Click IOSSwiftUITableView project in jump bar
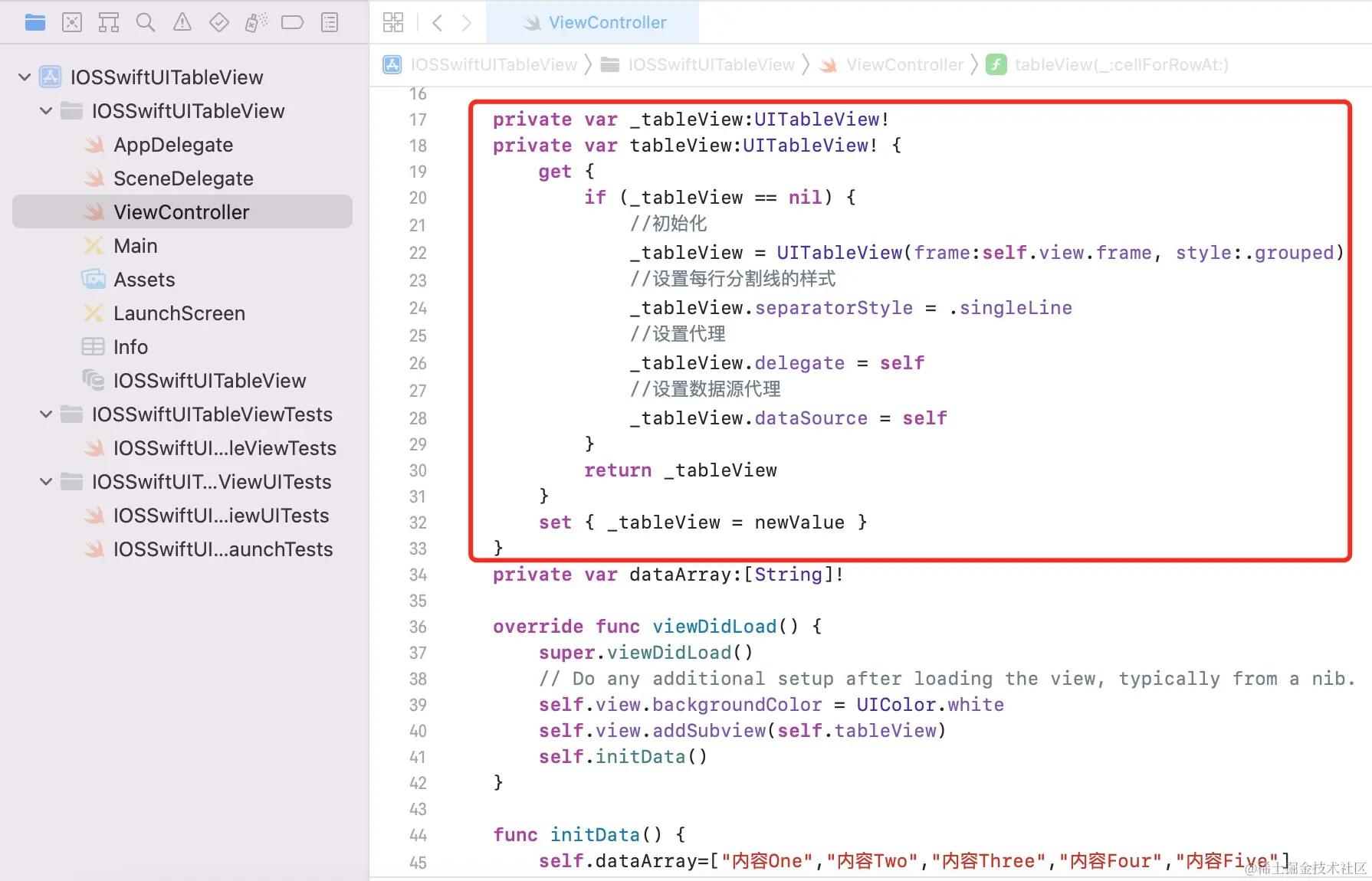This screenshot has width=1372, height=881. pos(481,65)
